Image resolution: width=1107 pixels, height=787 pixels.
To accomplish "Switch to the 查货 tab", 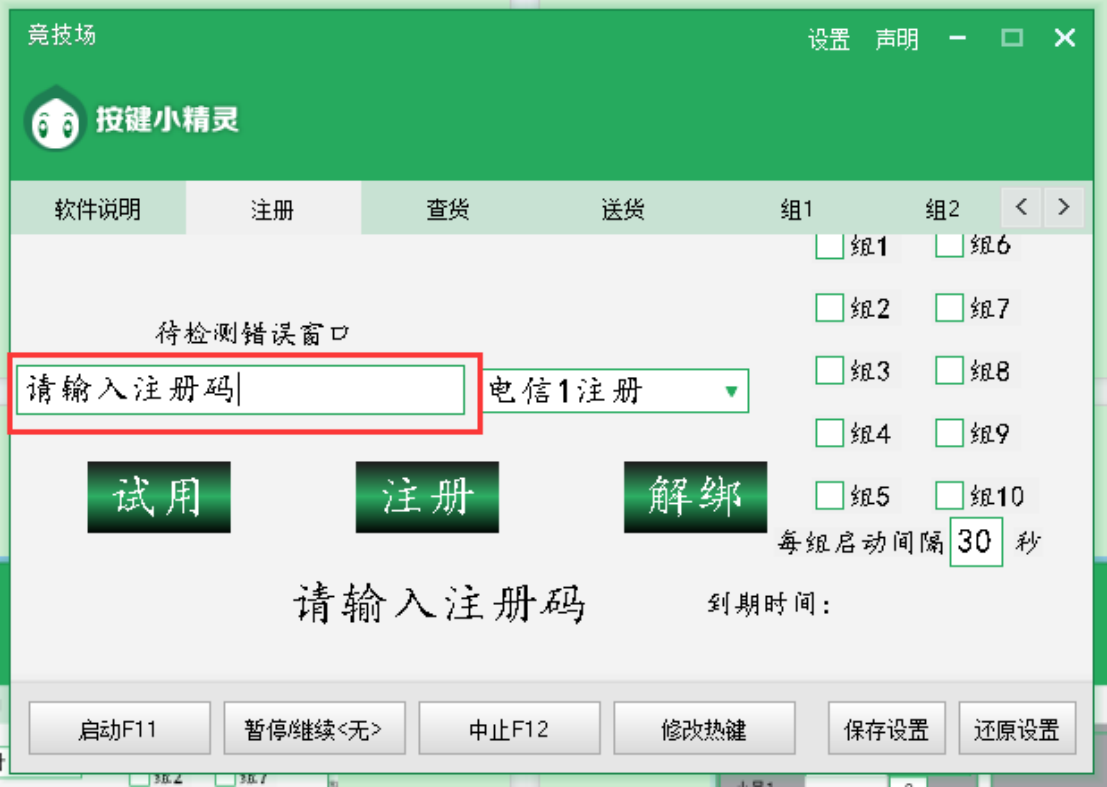I will [447, 209].
